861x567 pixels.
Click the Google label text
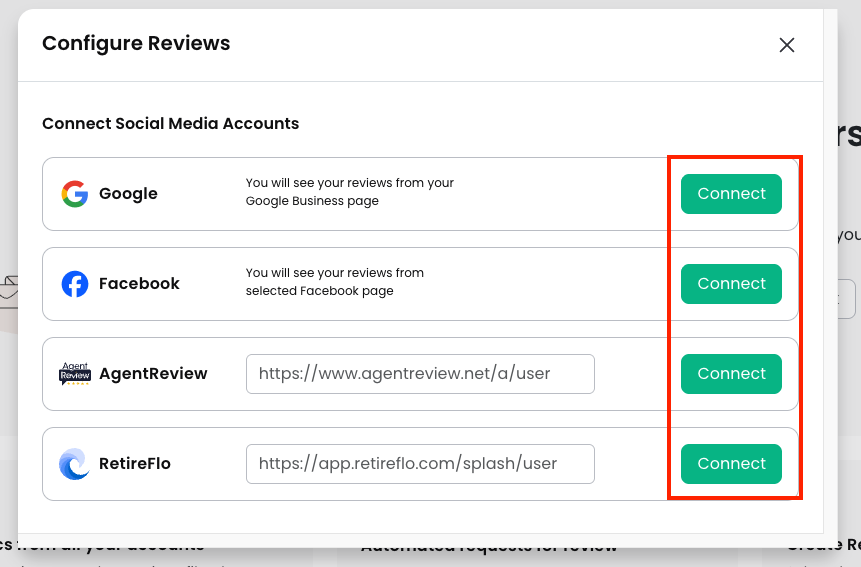pyautogui.click(x=128, y=194)
